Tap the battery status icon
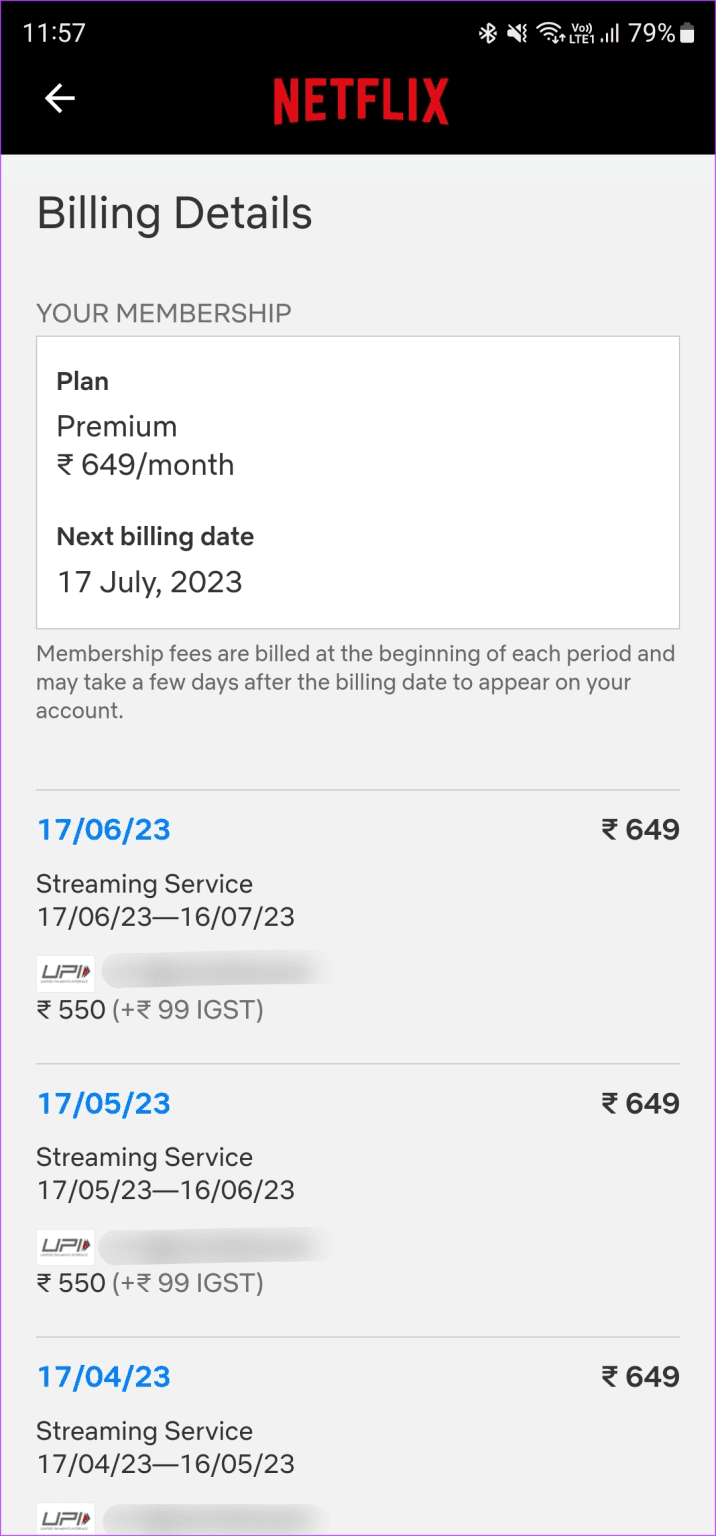716x1536 pixels. point(687,34)
